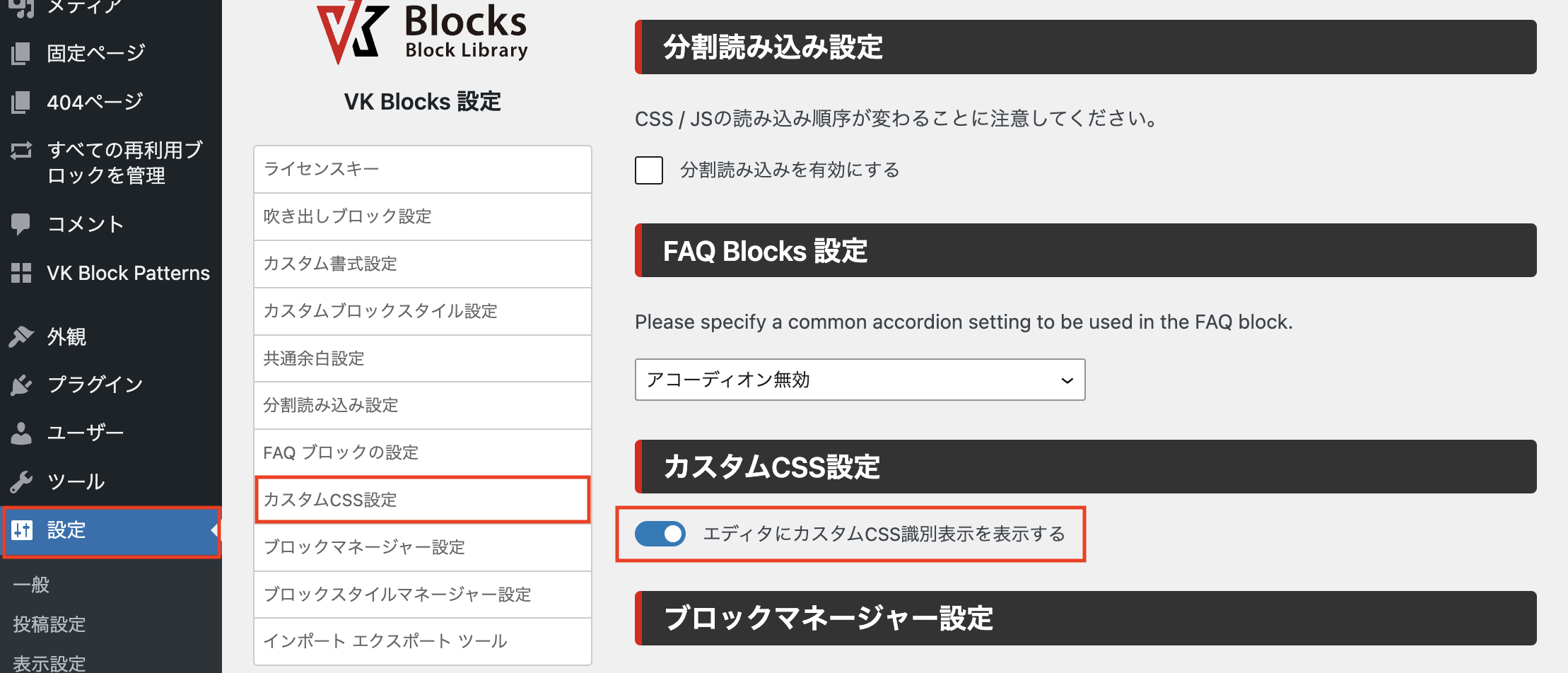Click the VK Block Patterns grid icon
This screenshot has height=673, width=1568.
21,273
